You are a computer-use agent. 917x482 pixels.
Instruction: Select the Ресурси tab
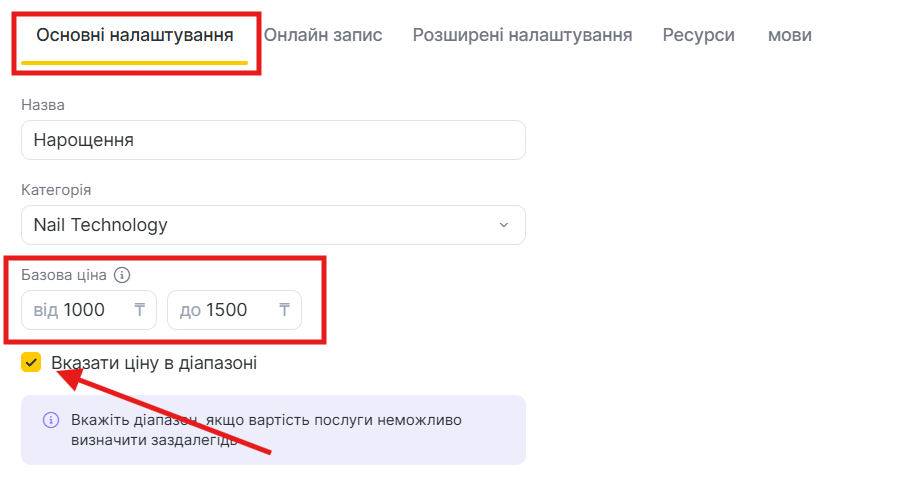click(x=698, y=36)
